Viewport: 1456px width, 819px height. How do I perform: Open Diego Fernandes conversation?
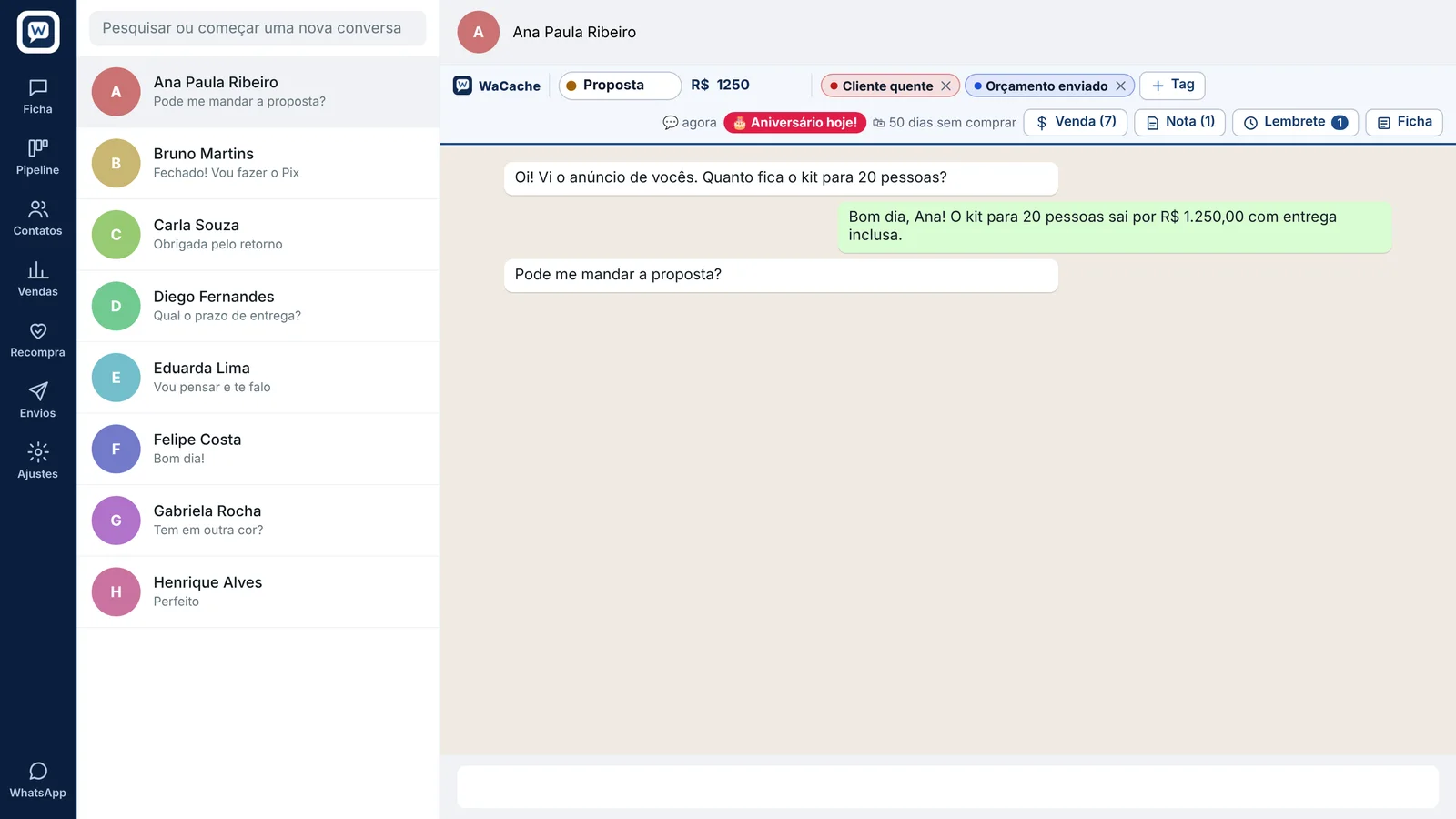pyautogui.click(x=258, y=306)
